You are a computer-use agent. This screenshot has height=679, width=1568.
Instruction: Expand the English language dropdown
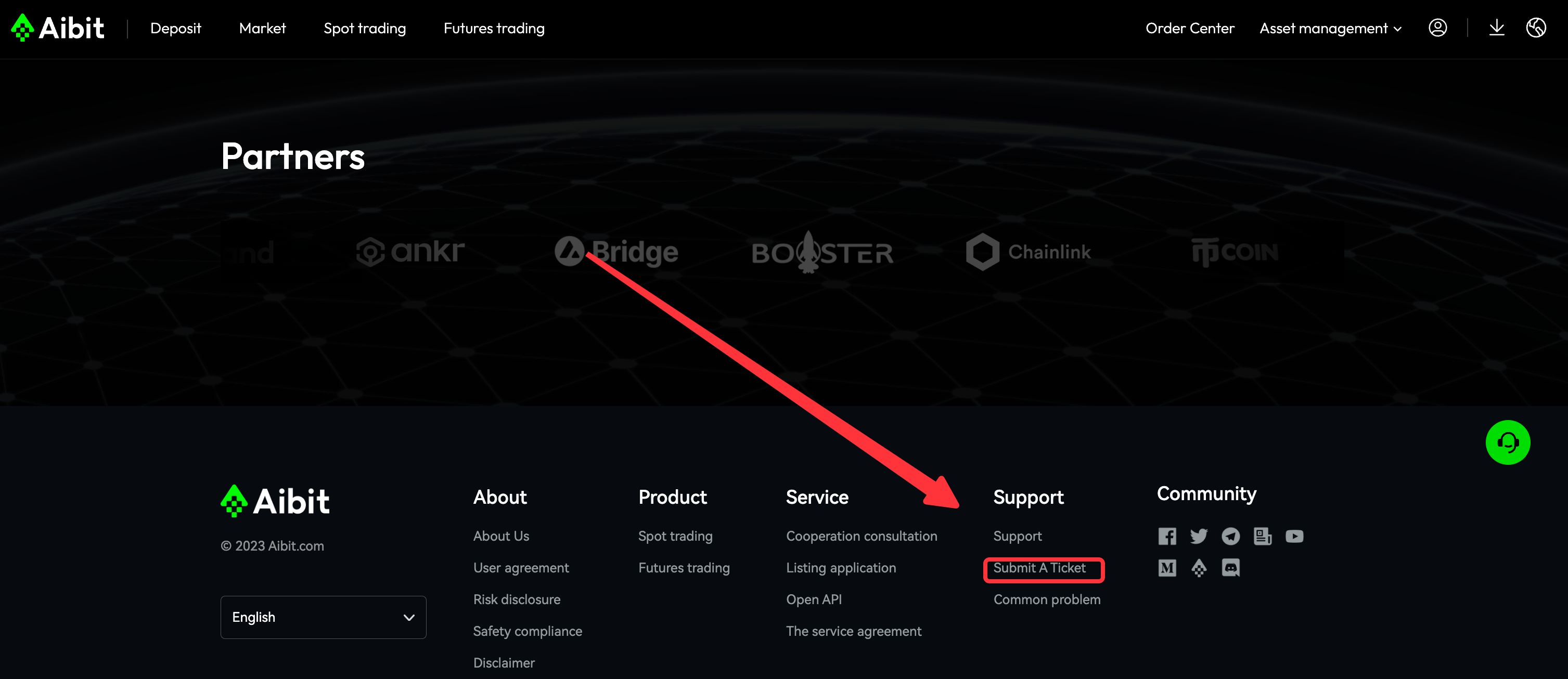[x=323, y=617]
